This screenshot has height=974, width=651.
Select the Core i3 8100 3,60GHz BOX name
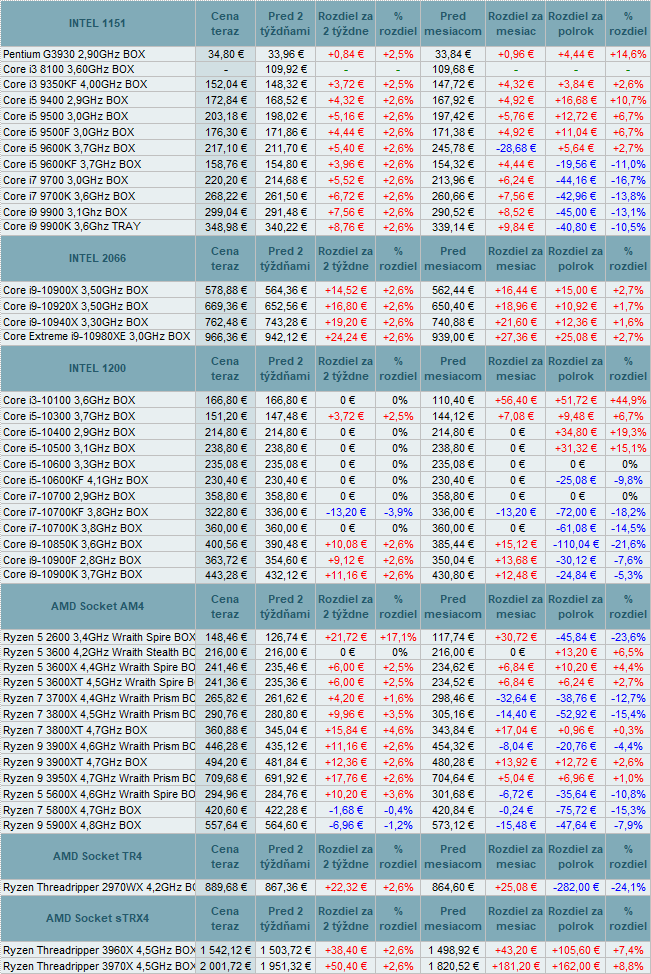[x=68, y=69]
